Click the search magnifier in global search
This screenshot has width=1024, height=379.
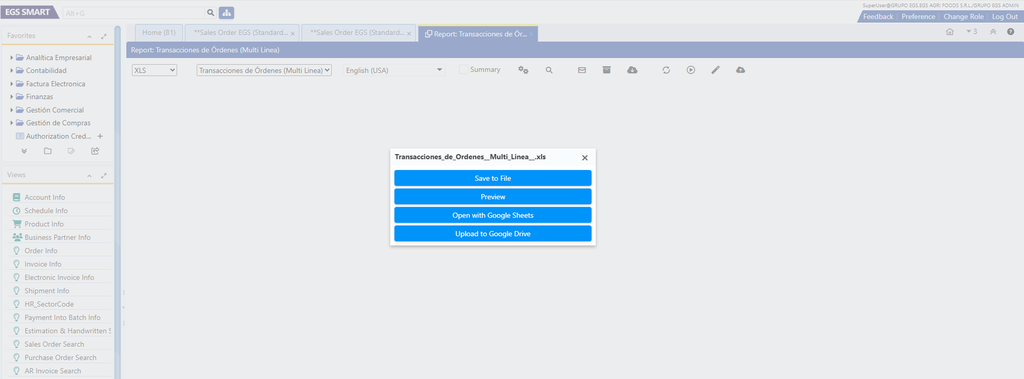point(210,12)
